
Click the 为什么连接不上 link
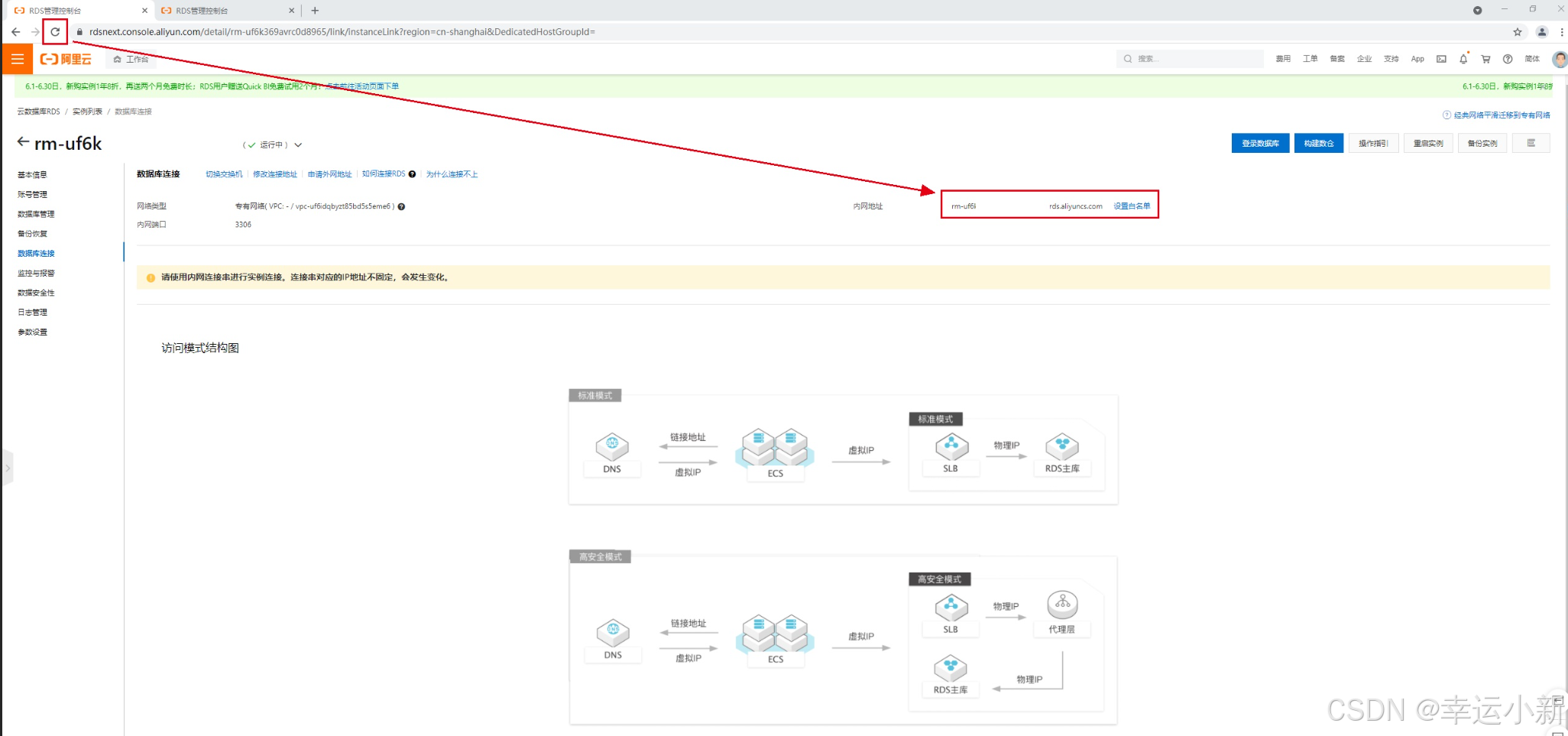point(452,174)
